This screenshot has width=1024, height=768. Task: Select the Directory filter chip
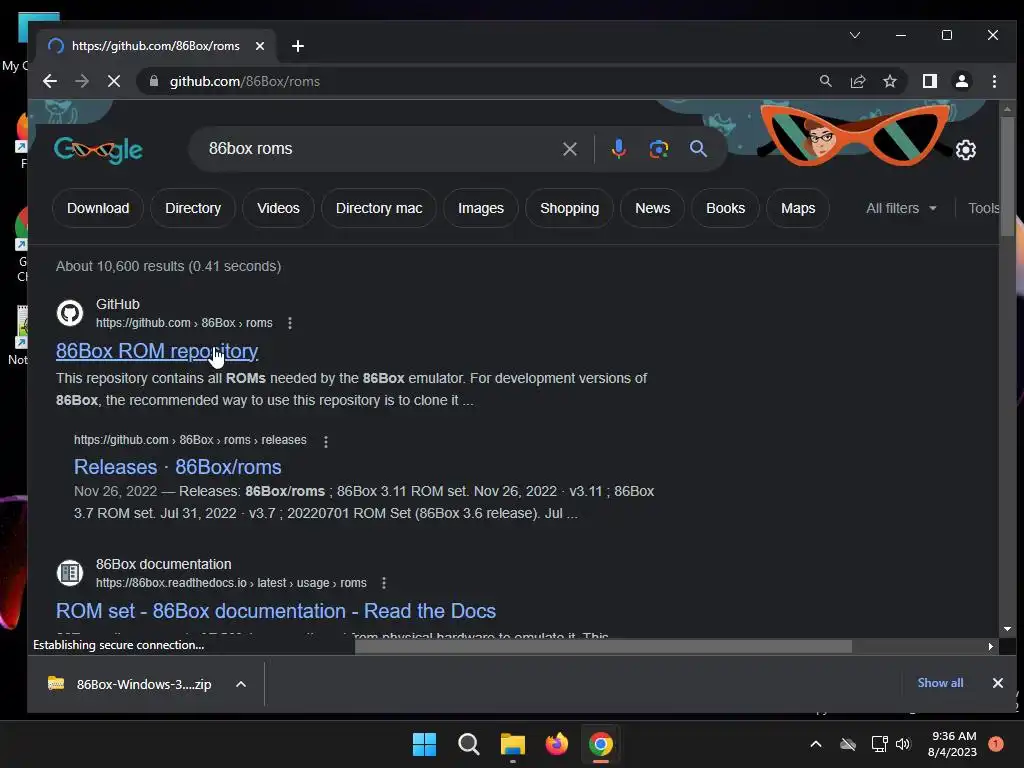pos(193,208)
